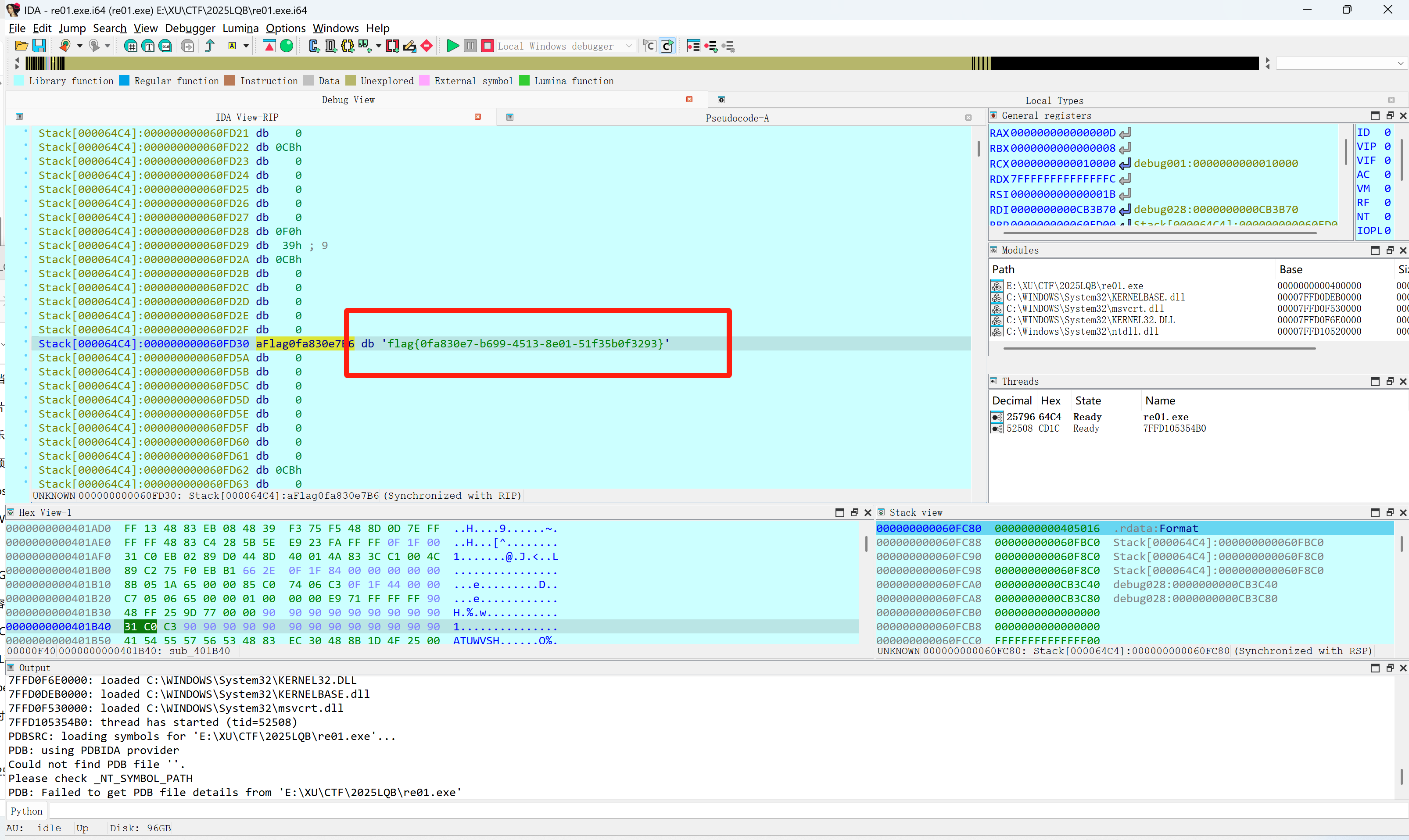Image resolution: width=1409 pixels, height=840 pixels.
Task: Maximize the General registers panel
Action: (1375, 115)
